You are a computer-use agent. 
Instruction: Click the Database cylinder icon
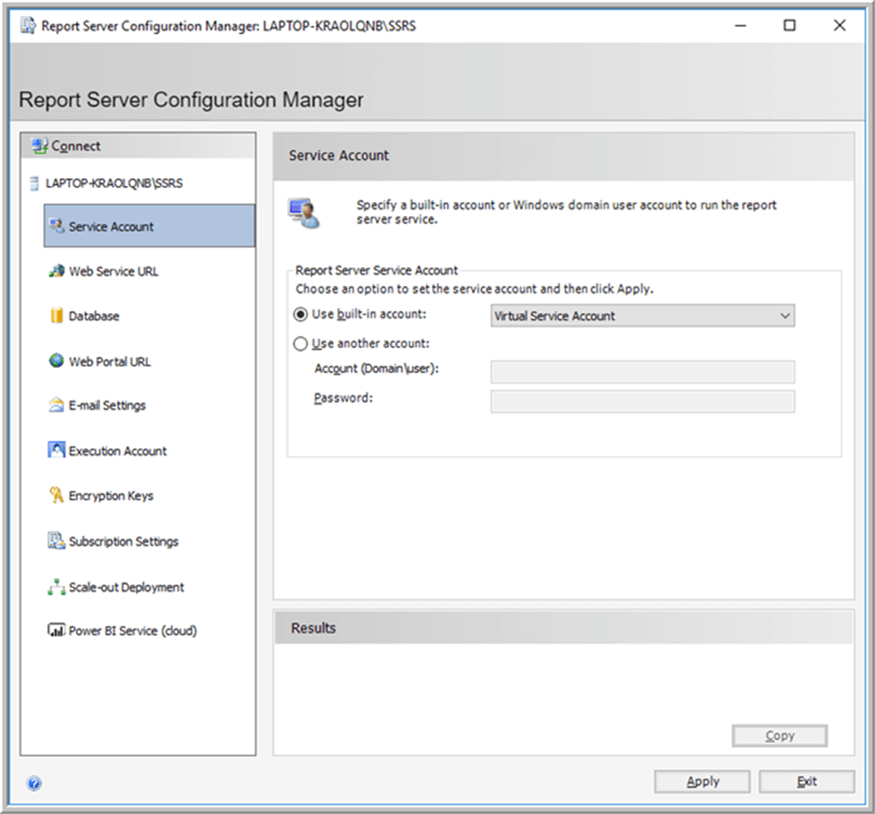[x=56, y=316]
